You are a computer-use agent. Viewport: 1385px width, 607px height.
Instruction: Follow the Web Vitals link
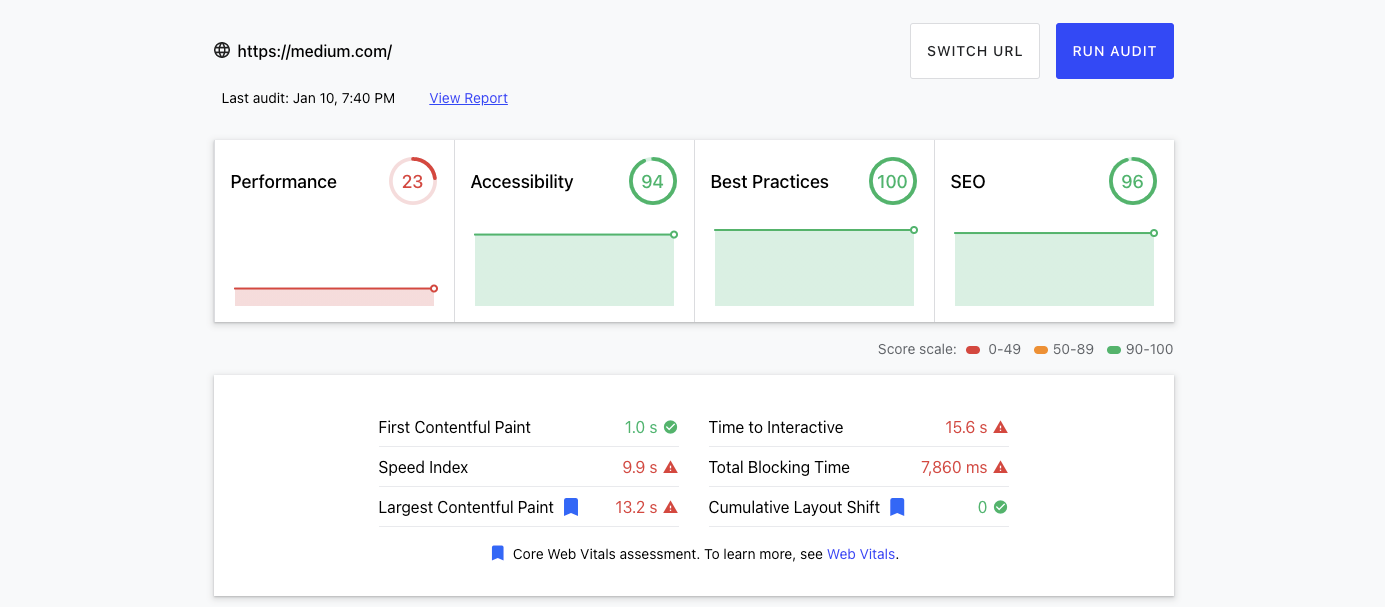point(861,554)
